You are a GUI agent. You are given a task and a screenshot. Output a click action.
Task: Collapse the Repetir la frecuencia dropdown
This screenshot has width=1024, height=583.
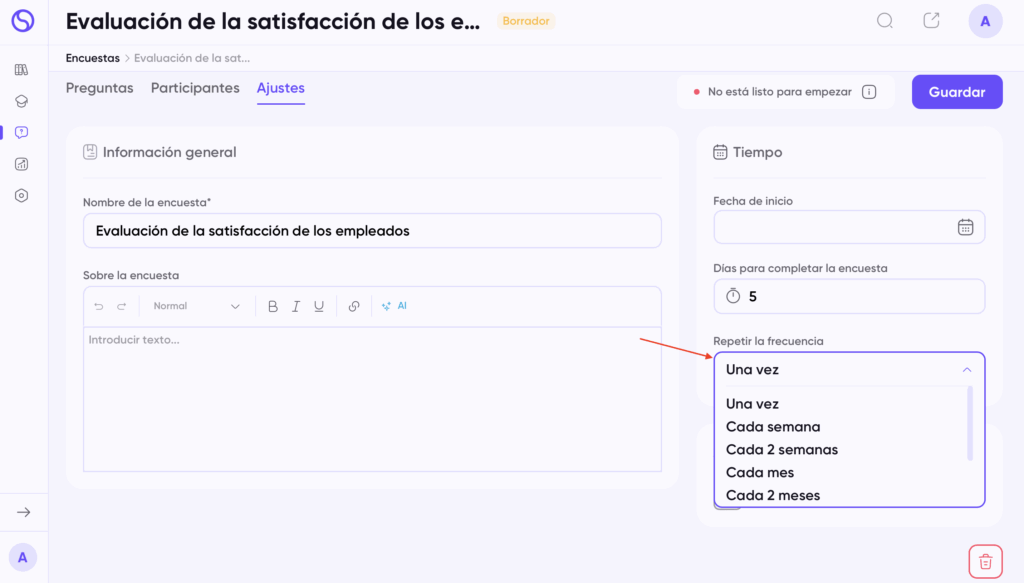[966, 370]
